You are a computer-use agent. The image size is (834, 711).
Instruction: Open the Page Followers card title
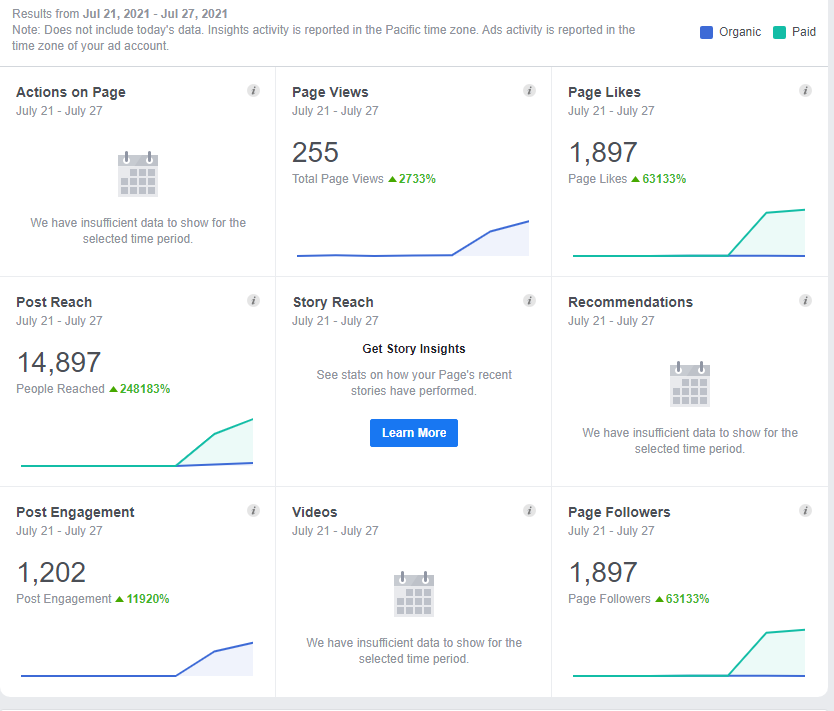pyautogui.click(x=619, y=512)
